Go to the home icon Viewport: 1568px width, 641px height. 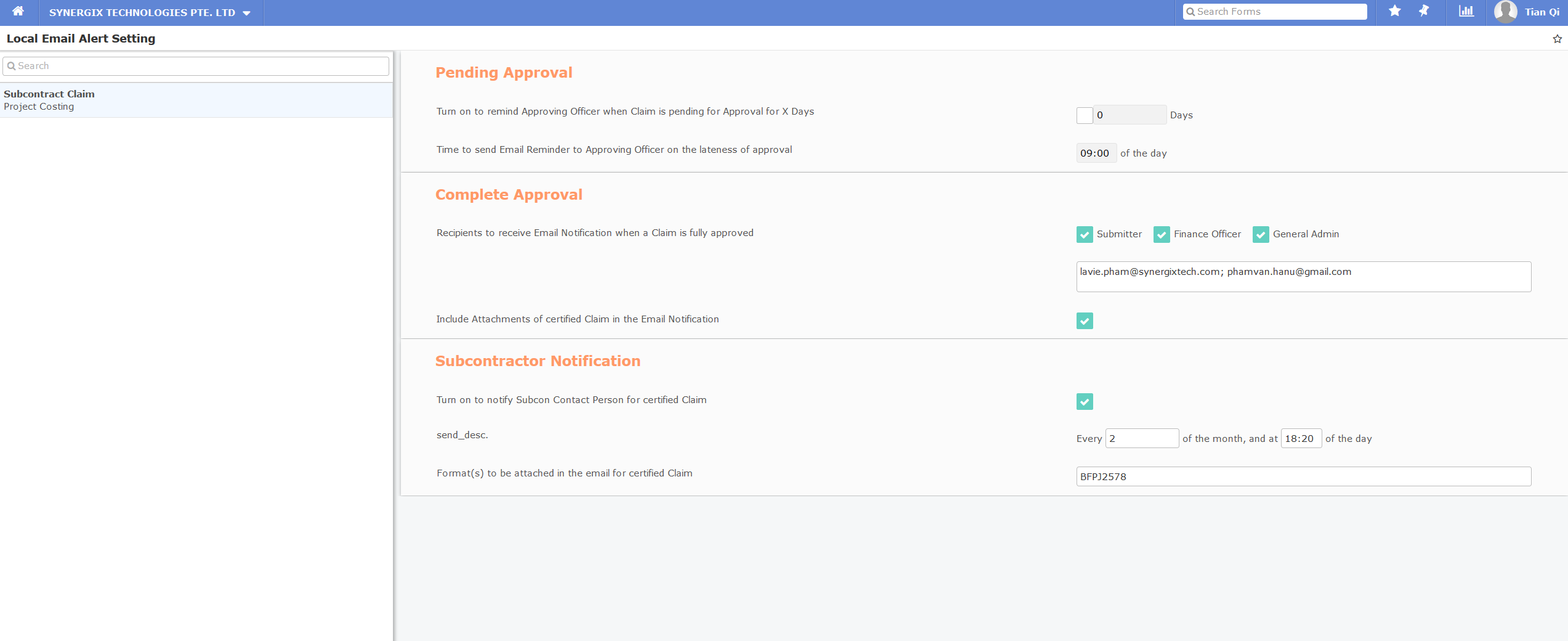[18, 12]
